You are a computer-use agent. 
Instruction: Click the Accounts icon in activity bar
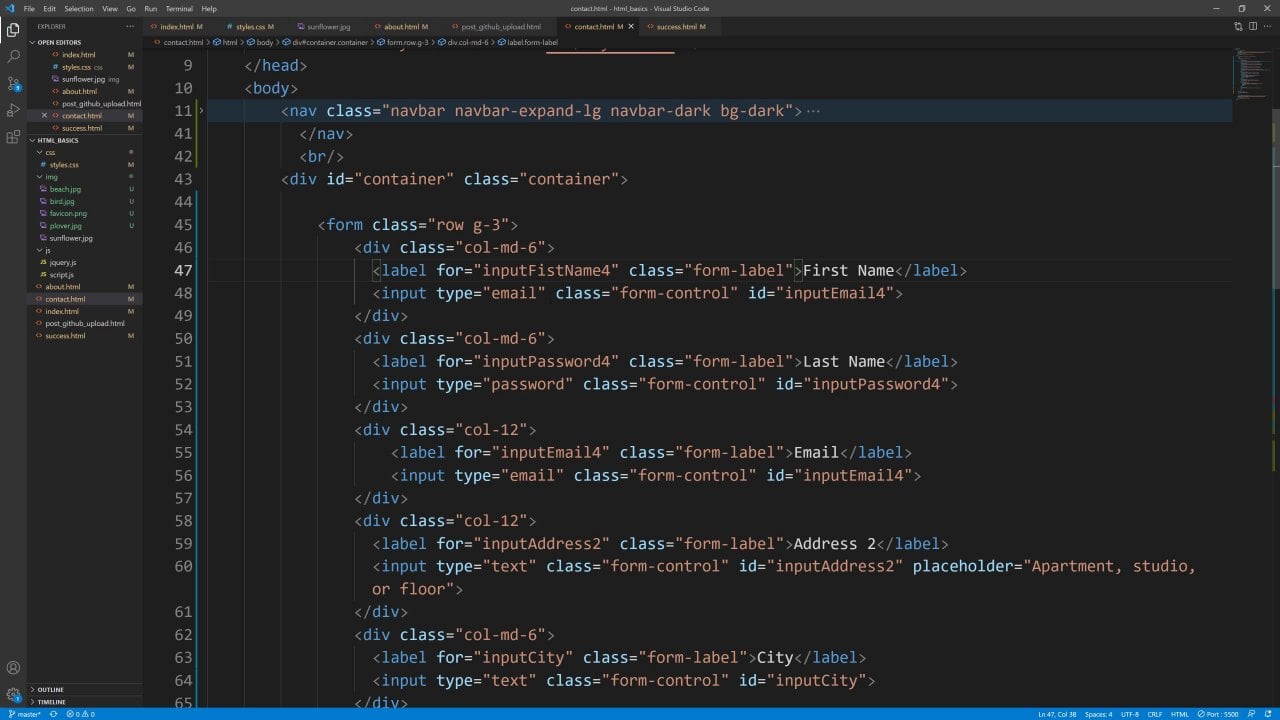[13, 668]
